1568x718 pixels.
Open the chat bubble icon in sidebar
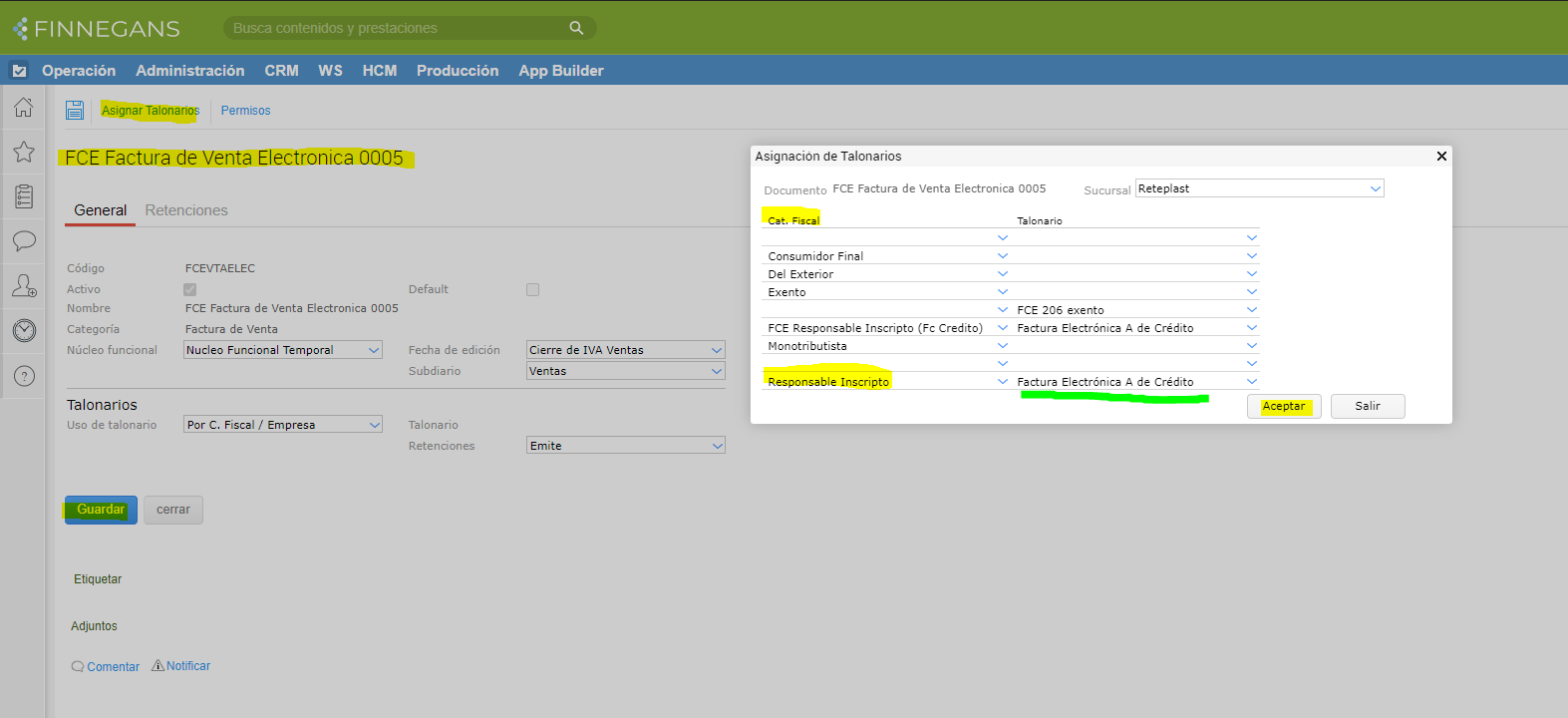tap(24, 240)
